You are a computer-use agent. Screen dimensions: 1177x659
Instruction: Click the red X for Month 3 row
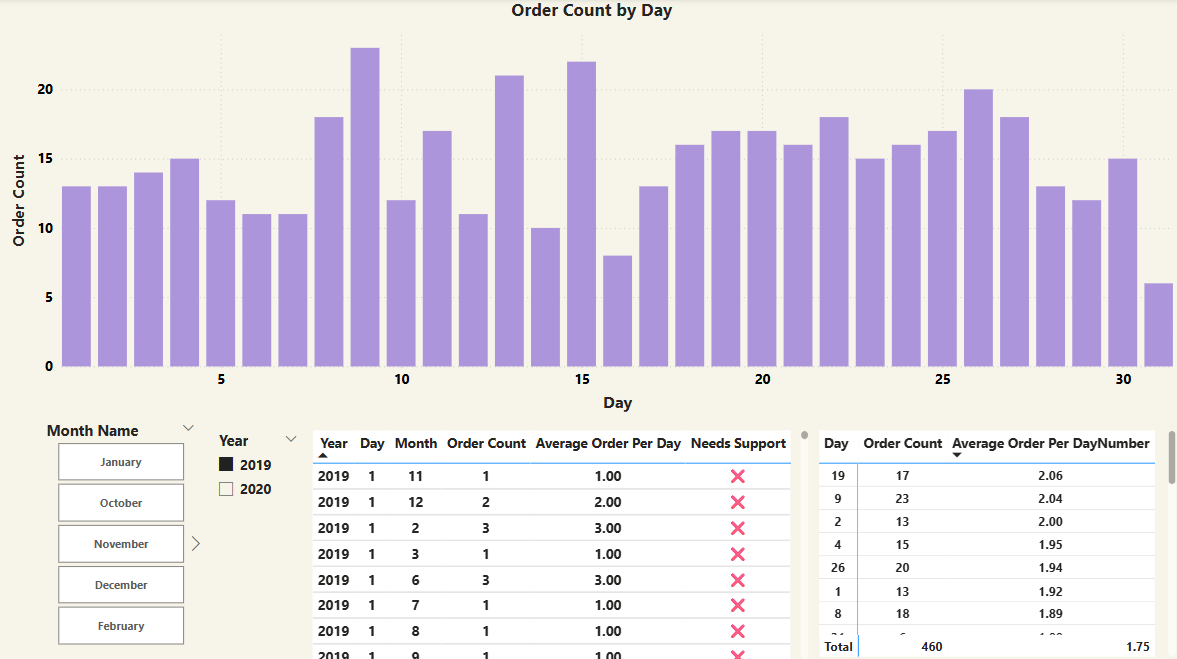click(x=738, y=554)
